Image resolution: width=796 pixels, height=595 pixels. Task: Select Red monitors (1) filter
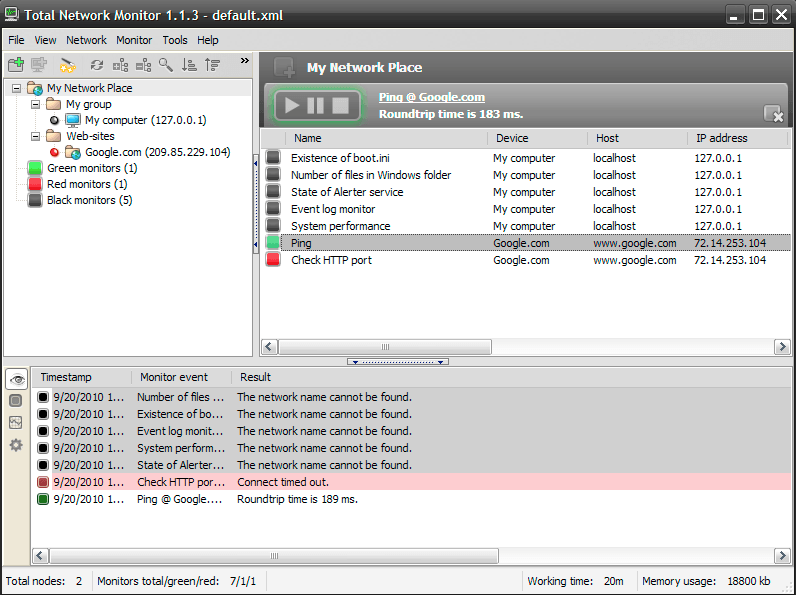coord(87,184)
